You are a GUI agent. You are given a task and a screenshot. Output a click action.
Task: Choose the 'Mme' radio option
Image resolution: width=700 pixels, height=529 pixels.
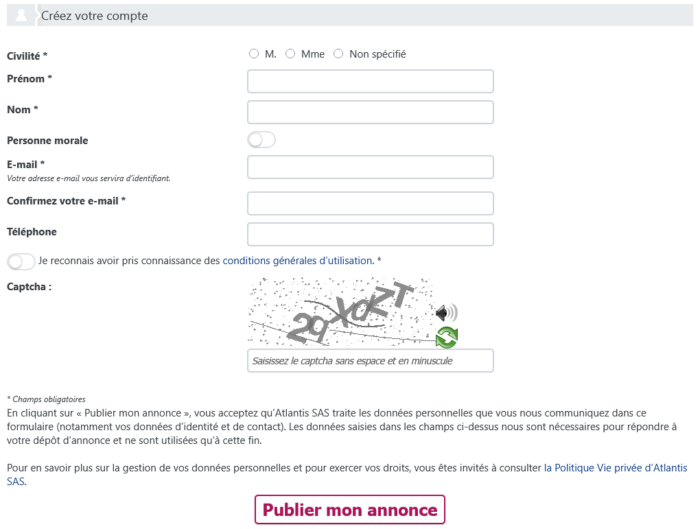click(x=290, y=54)
